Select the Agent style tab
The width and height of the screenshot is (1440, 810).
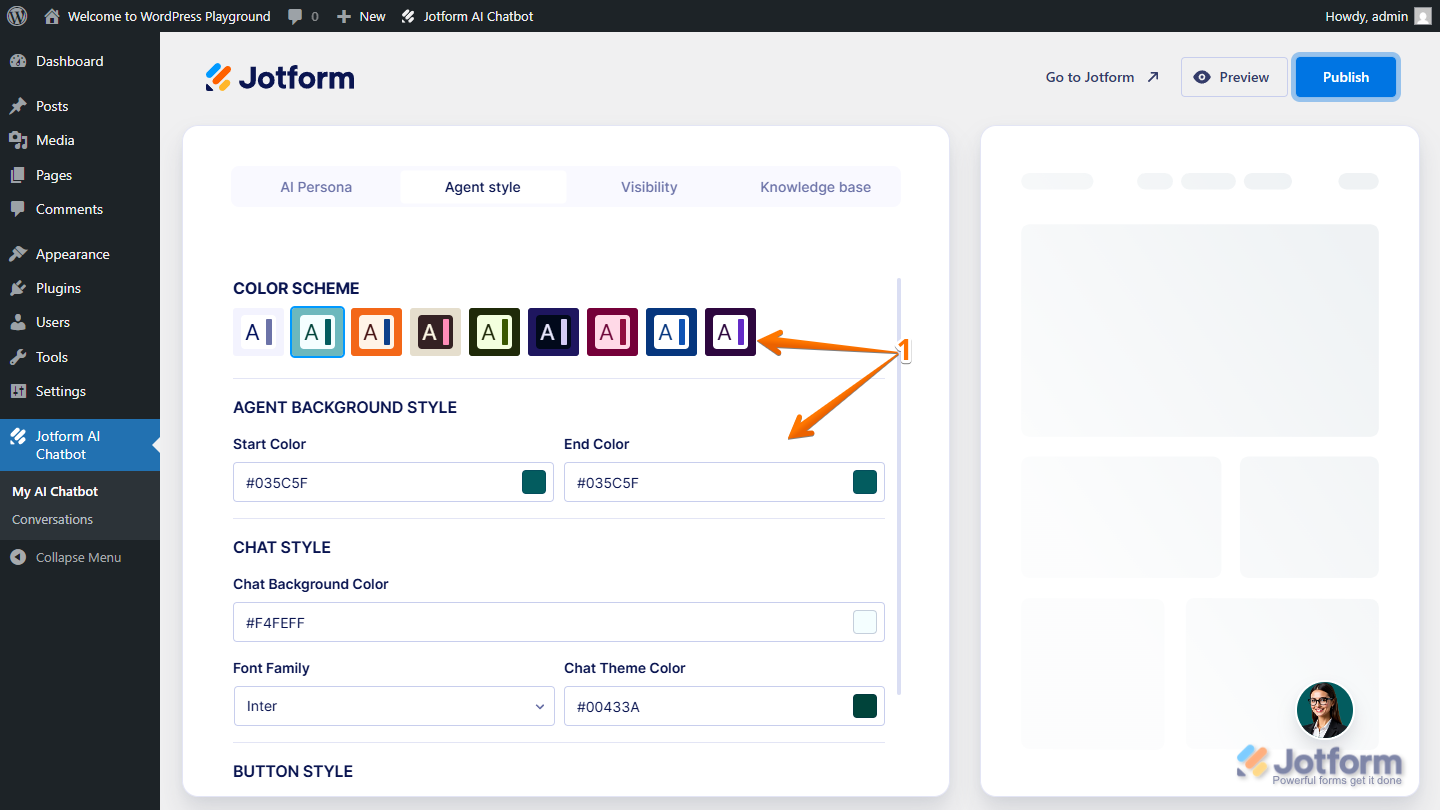(x=483, y=187)
